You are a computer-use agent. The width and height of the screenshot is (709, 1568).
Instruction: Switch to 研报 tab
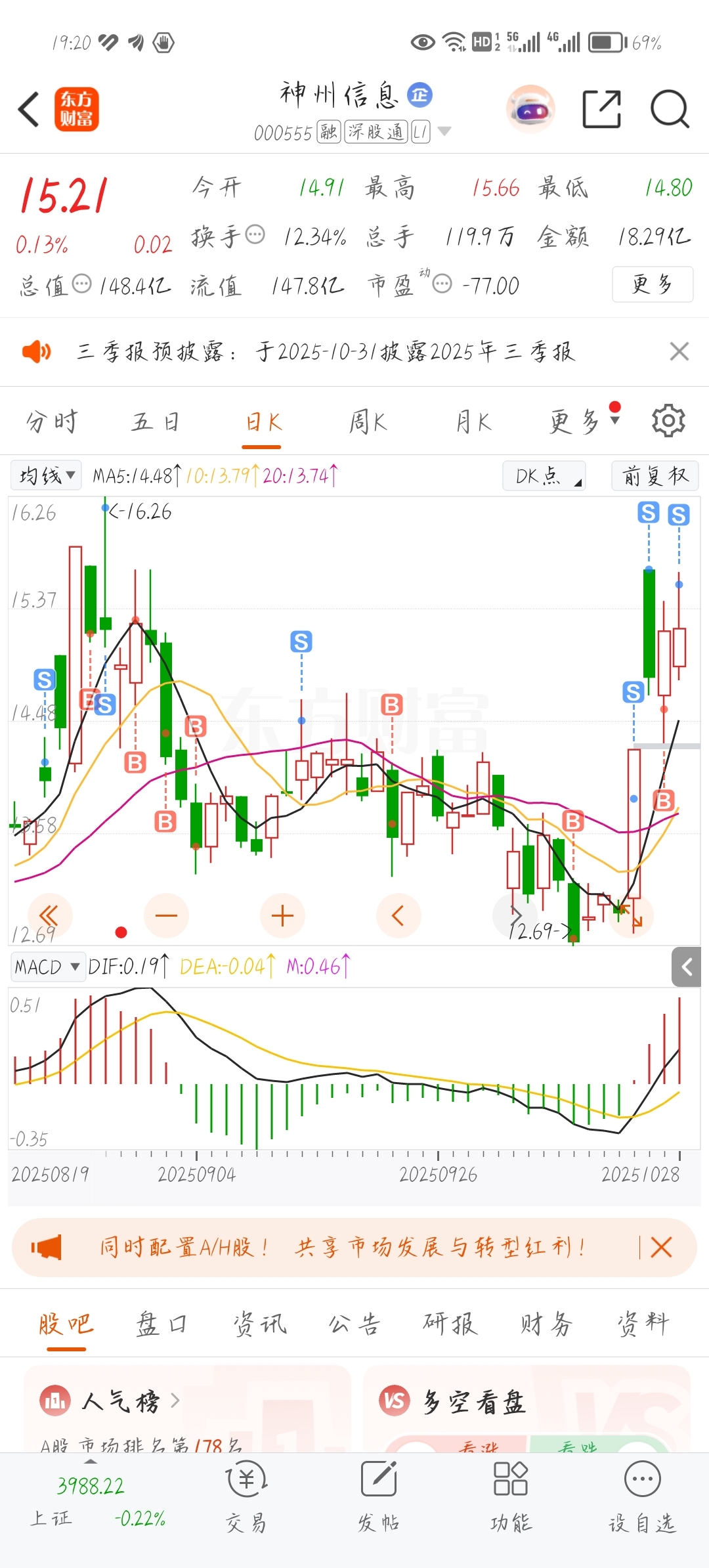[450, 1324]
